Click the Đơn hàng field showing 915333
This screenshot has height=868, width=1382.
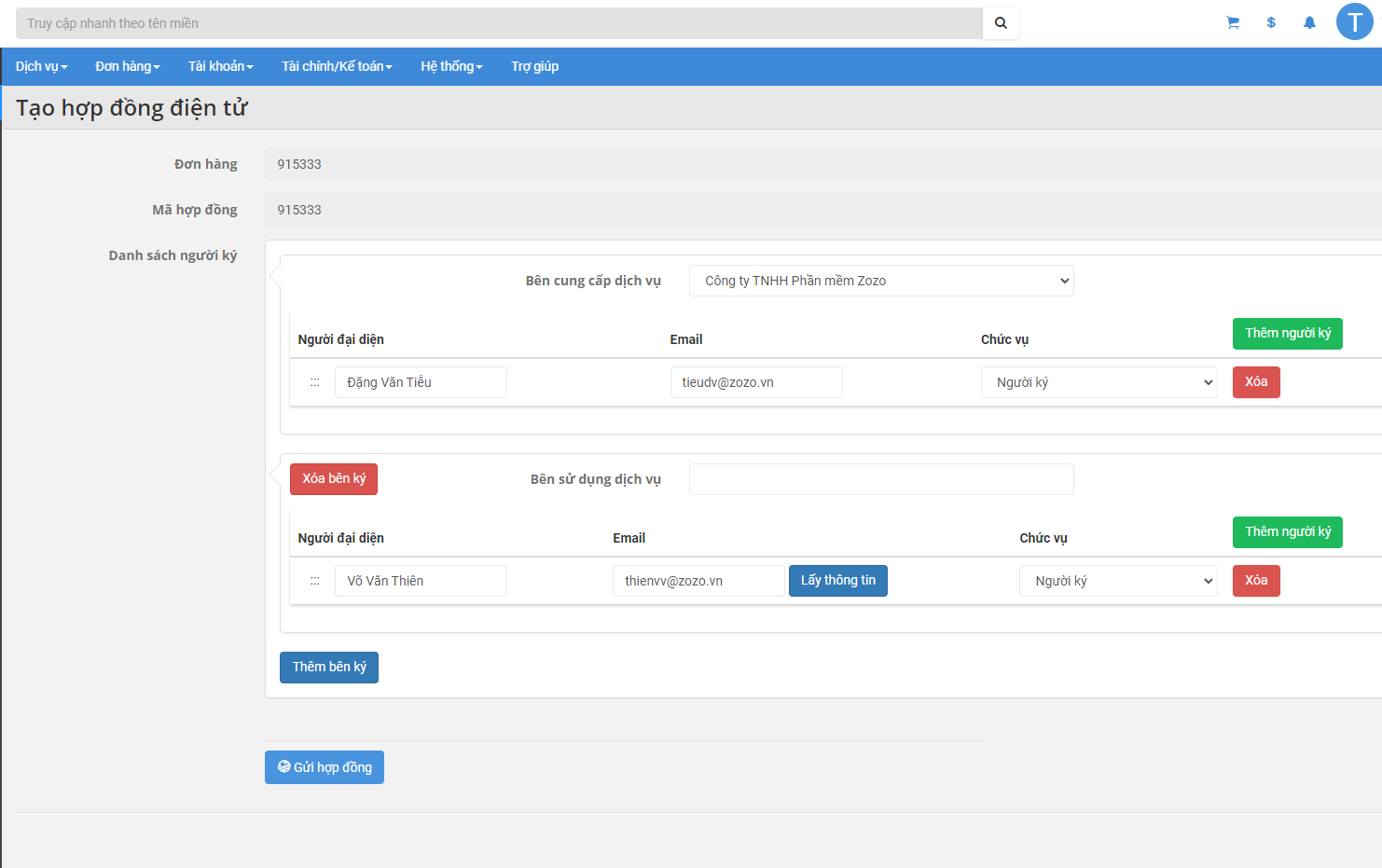tap(823, 164)
